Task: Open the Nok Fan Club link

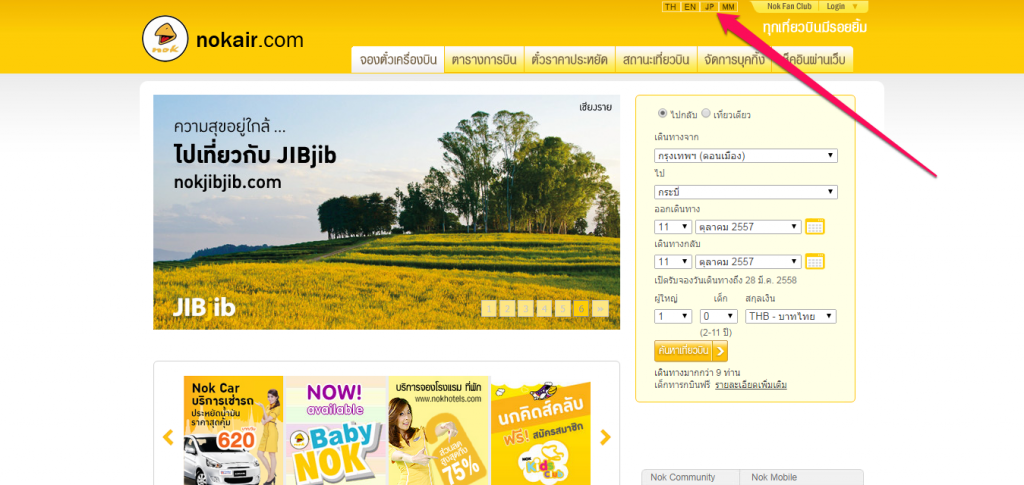Action: coord(789,7)
